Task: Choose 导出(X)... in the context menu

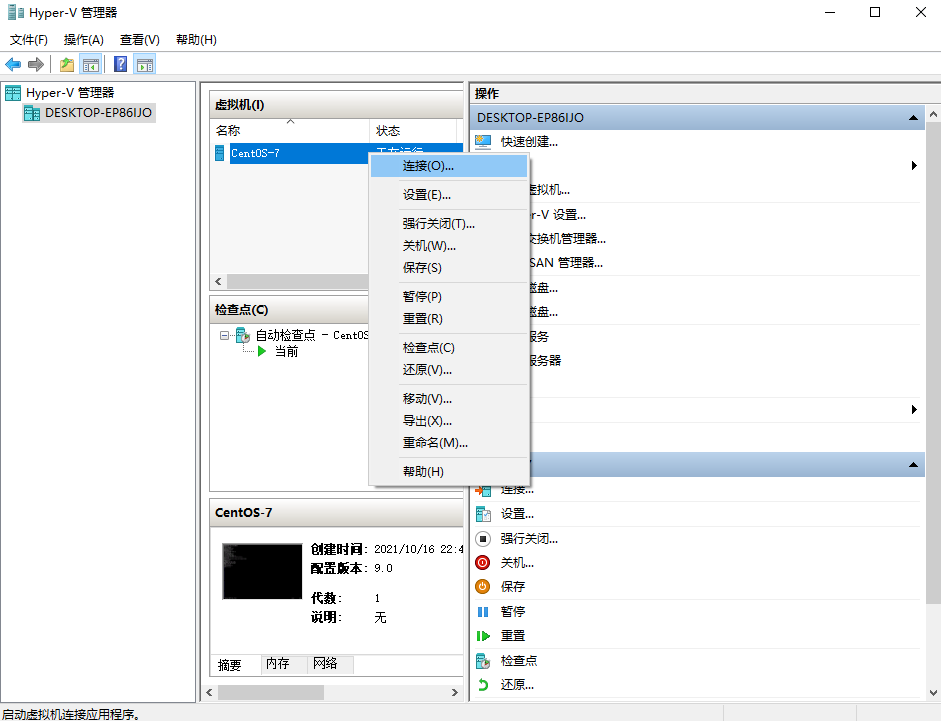Action: pyautogui.click(x=449, y=421)
